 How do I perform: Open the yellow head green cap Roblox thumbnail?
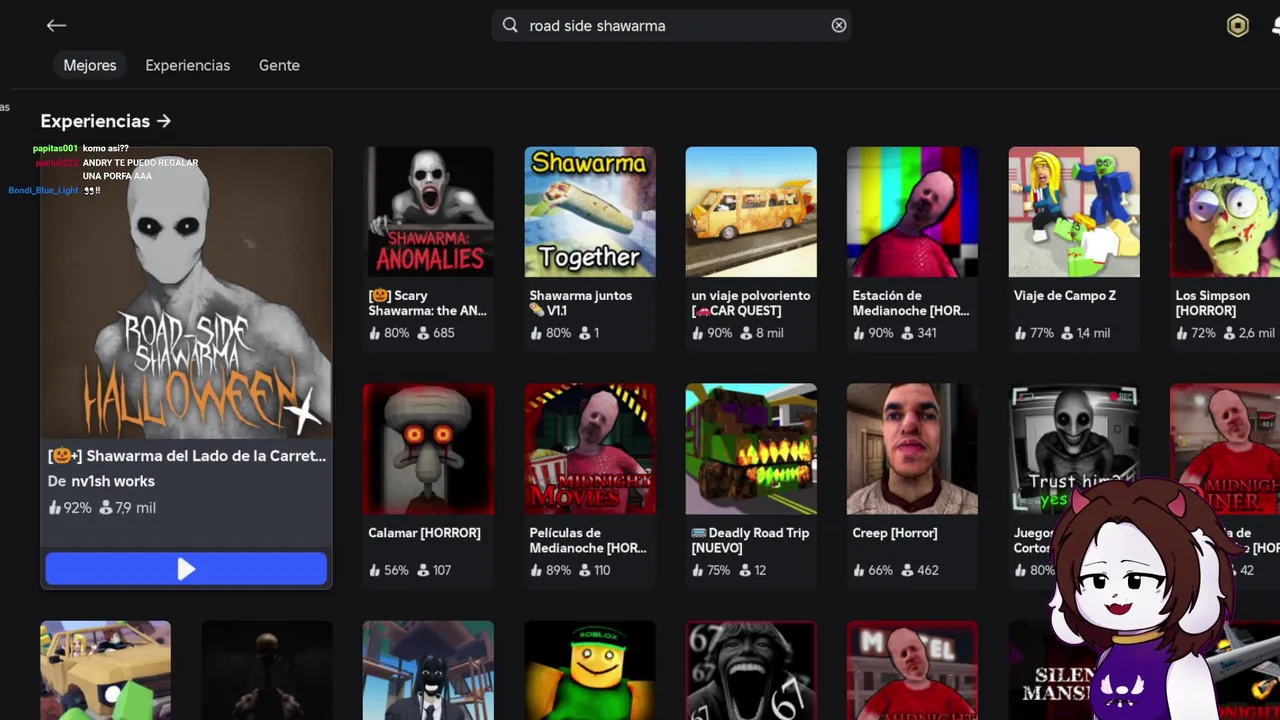(x=590, y=670)
